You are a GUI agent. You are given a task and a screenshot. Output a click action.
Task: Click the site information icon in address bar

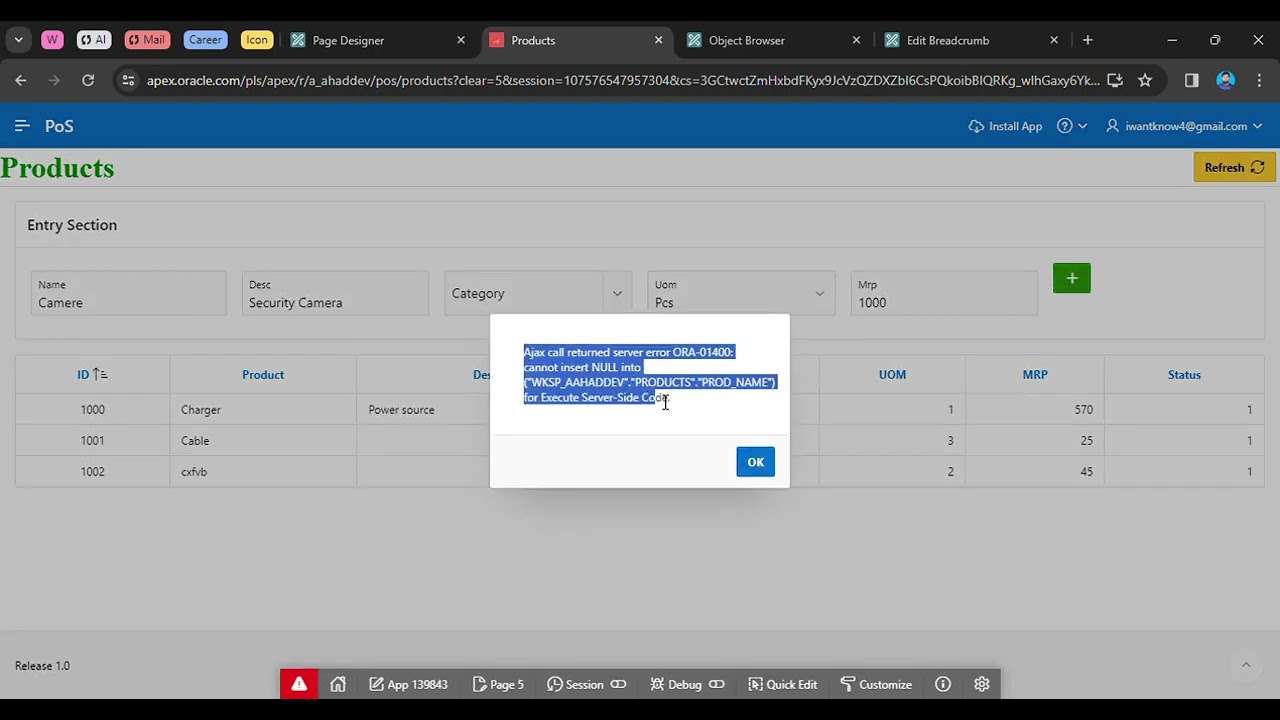(x=128, y=80)
